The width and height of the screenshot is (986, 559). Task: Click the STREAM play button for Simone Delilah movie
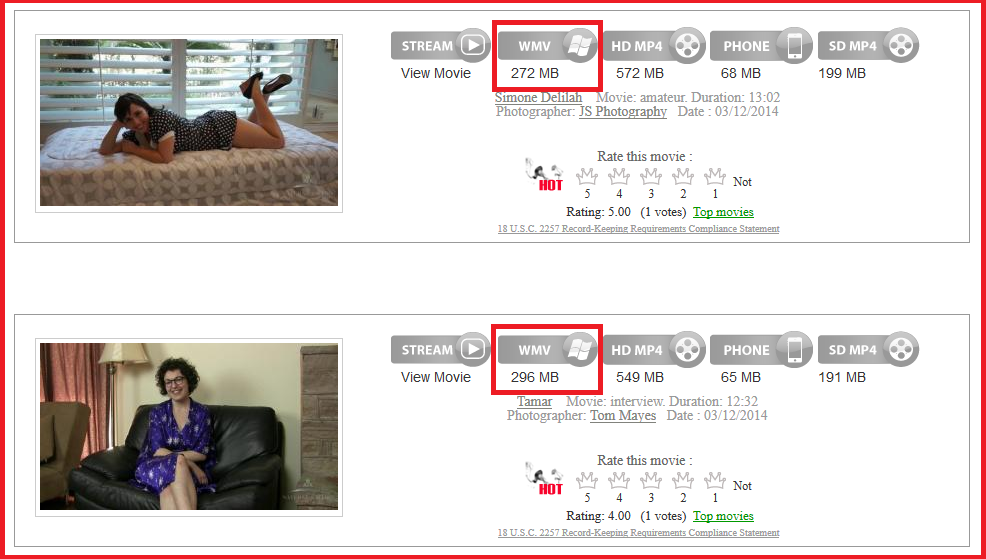(440, 45)
